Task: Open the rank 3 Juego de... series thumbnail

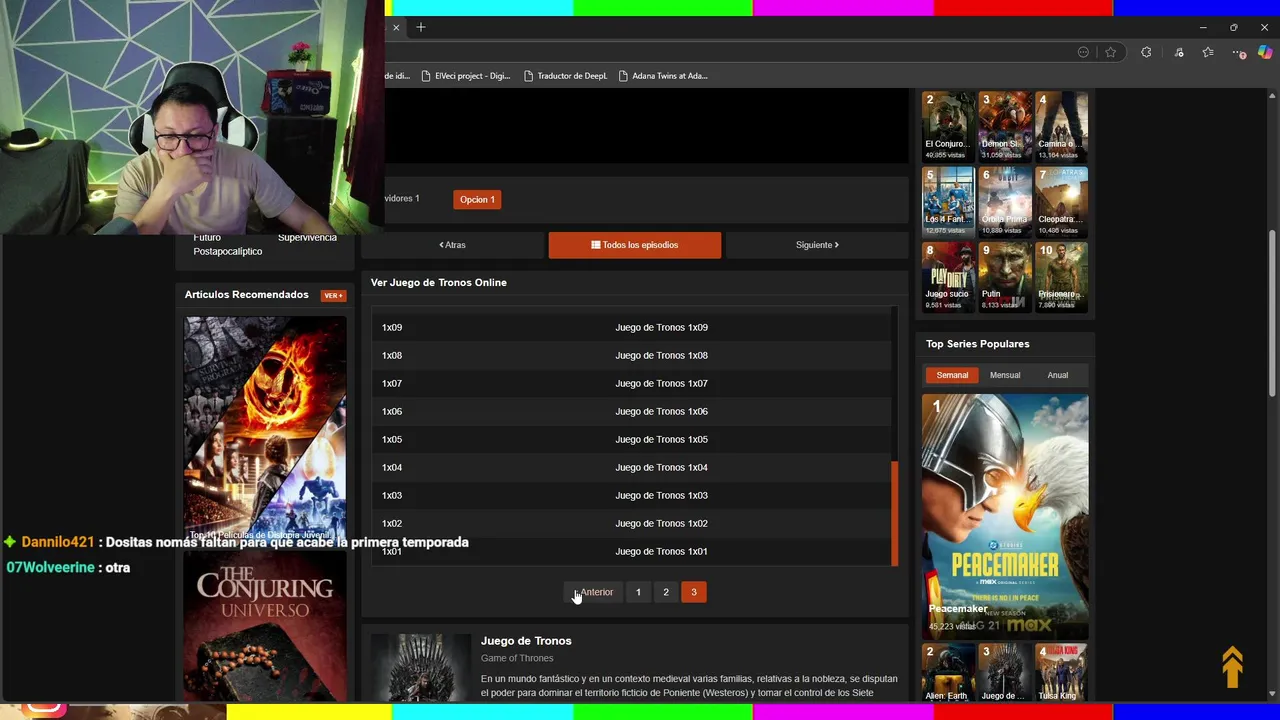Action: (x=1005, y=673)
